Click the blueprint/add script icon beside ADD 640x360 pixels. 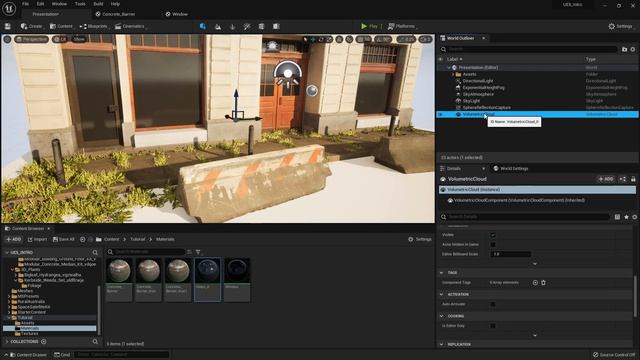point(622,179)
